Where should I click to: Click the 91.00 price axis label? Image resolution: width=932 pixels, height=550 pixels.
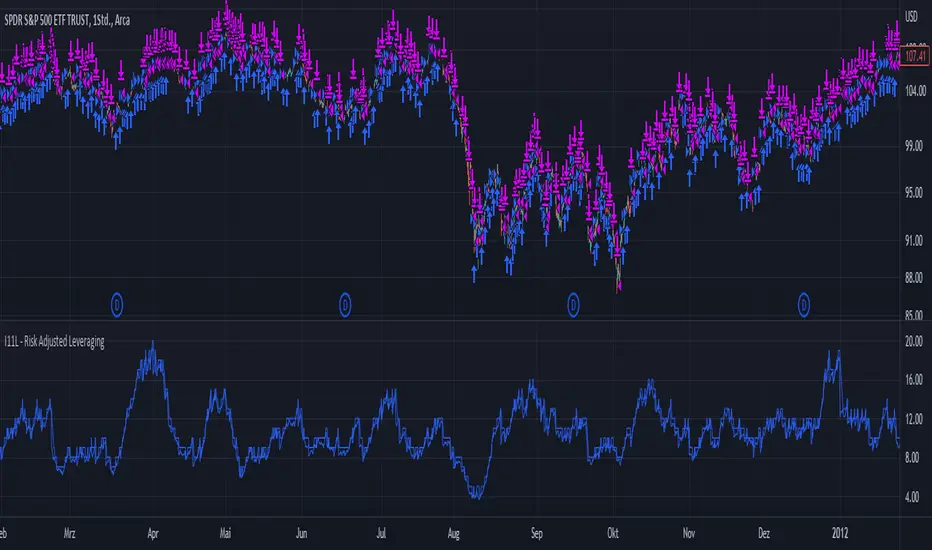point(914,240)
